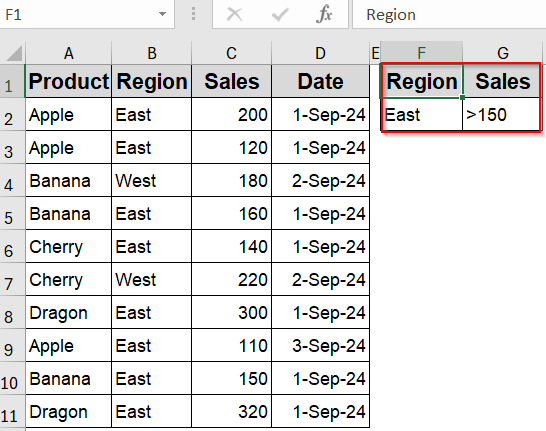Screen dimensions: 546x431
Task: Open the Name Box dropdown arrow
Action: point(162,14)
